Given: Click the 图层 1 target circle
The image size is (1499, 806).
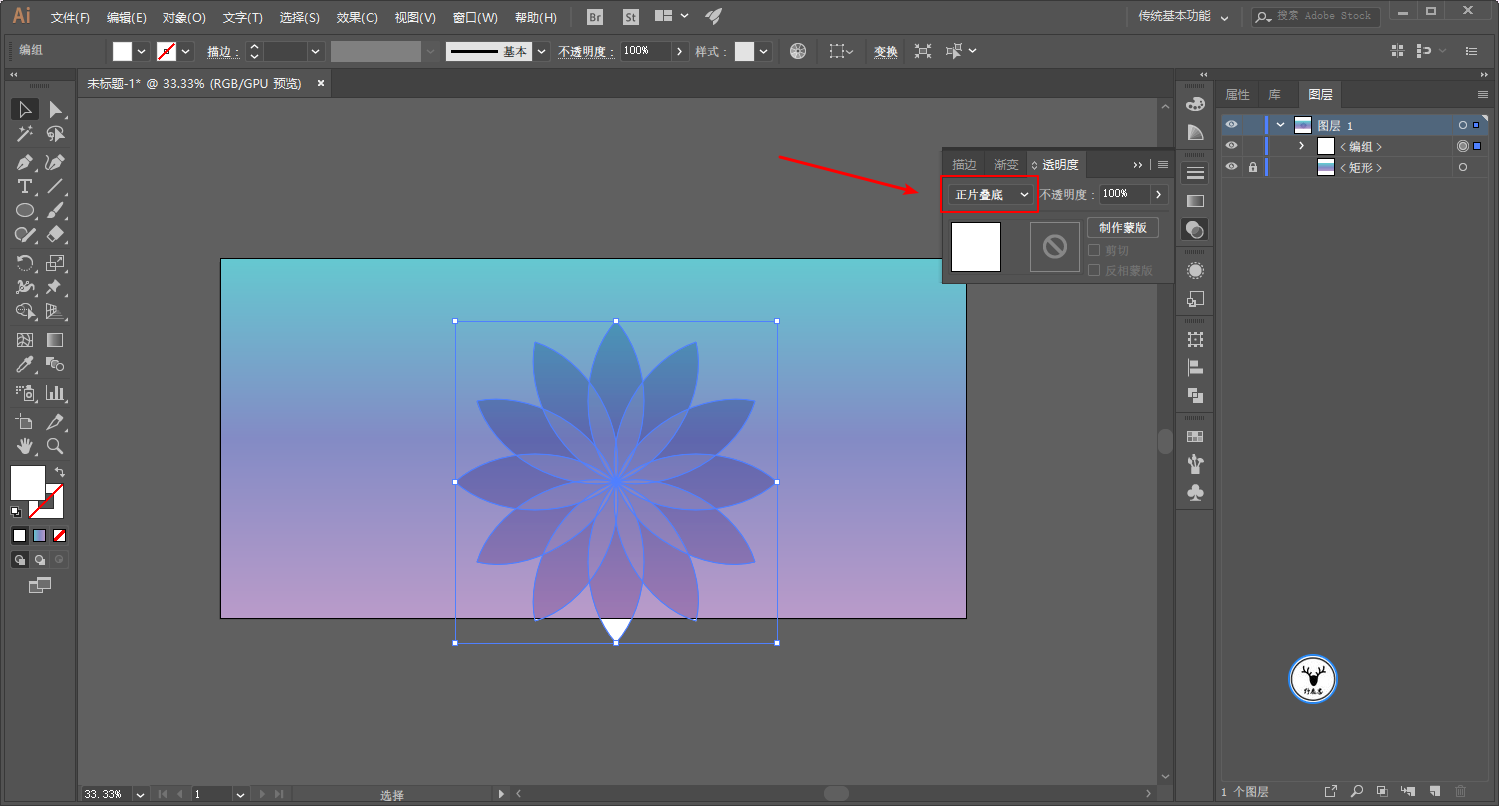Looking at the screenshot, I should pyautogui.click(x=1462, y=125).
